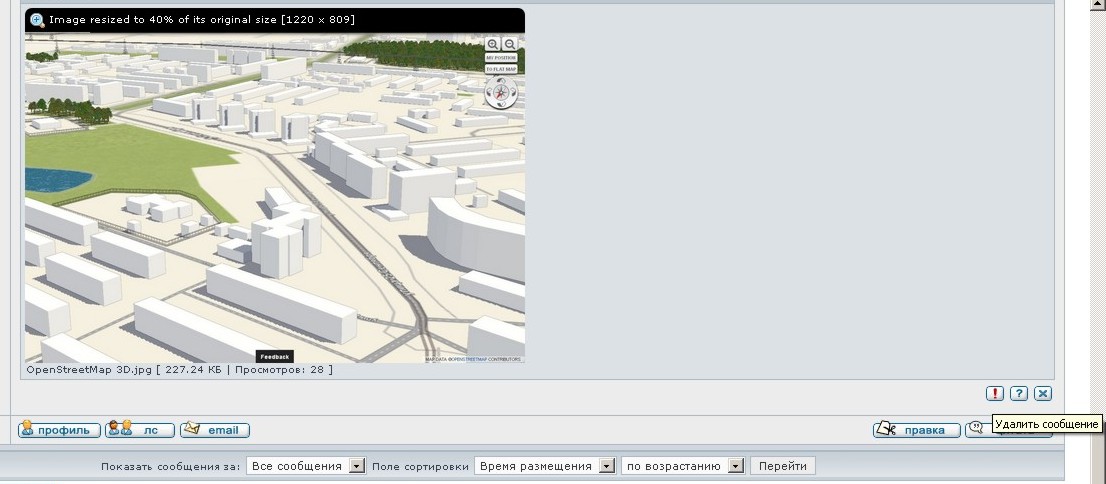
Task: Delete the message with X icon
Action: [1043, 394]
